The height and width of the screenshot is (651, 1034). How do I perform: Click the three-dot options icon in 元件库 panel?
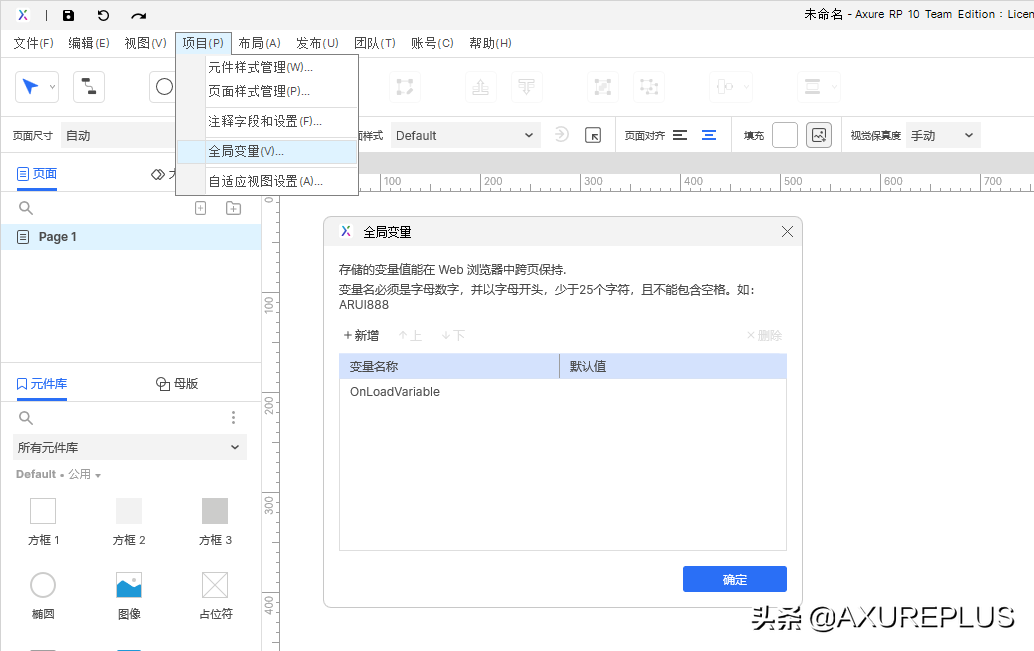click(233, 417)
